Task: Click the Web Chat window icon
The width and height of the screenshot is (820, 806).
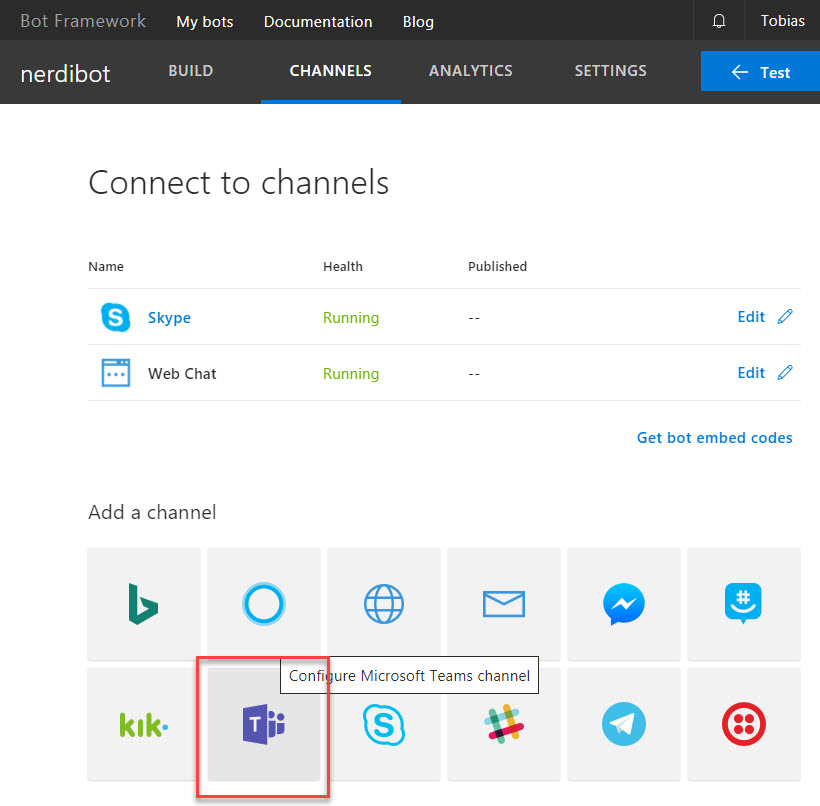Action: click(116, 373)
